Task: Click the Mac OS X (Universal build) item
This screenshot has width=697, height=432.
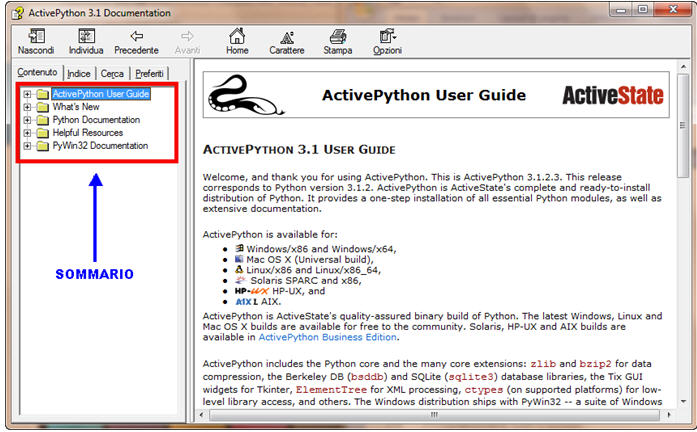Action: pos(304,260)
